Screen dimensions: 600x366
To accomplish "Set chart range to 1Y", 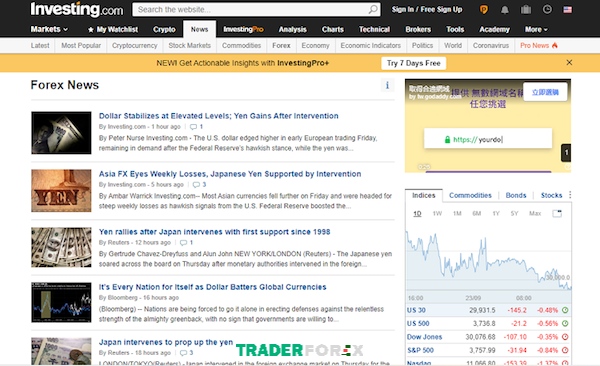I will point(496,213).
